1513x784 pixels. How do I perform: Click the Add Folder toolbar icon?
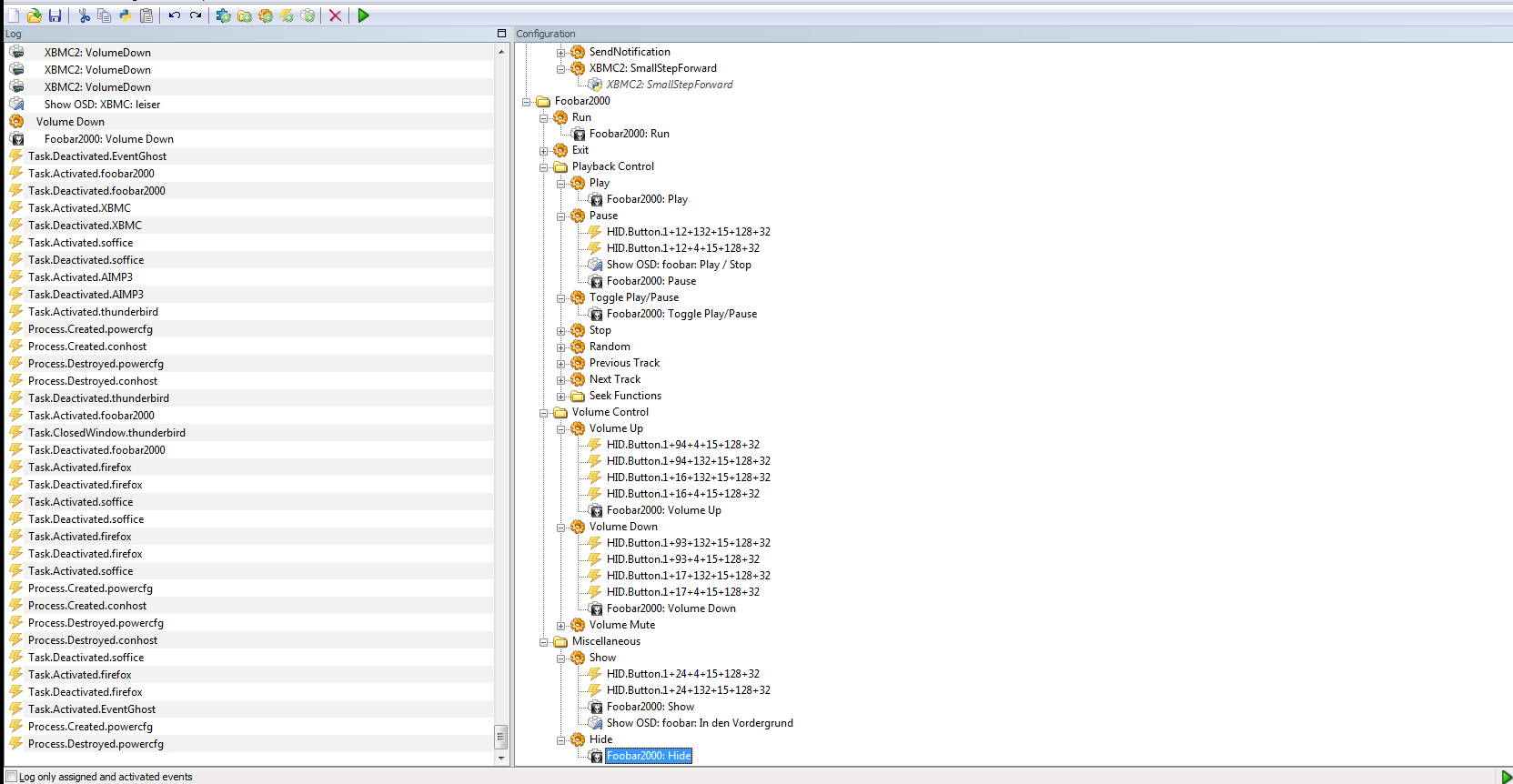[x=245, y=15]
